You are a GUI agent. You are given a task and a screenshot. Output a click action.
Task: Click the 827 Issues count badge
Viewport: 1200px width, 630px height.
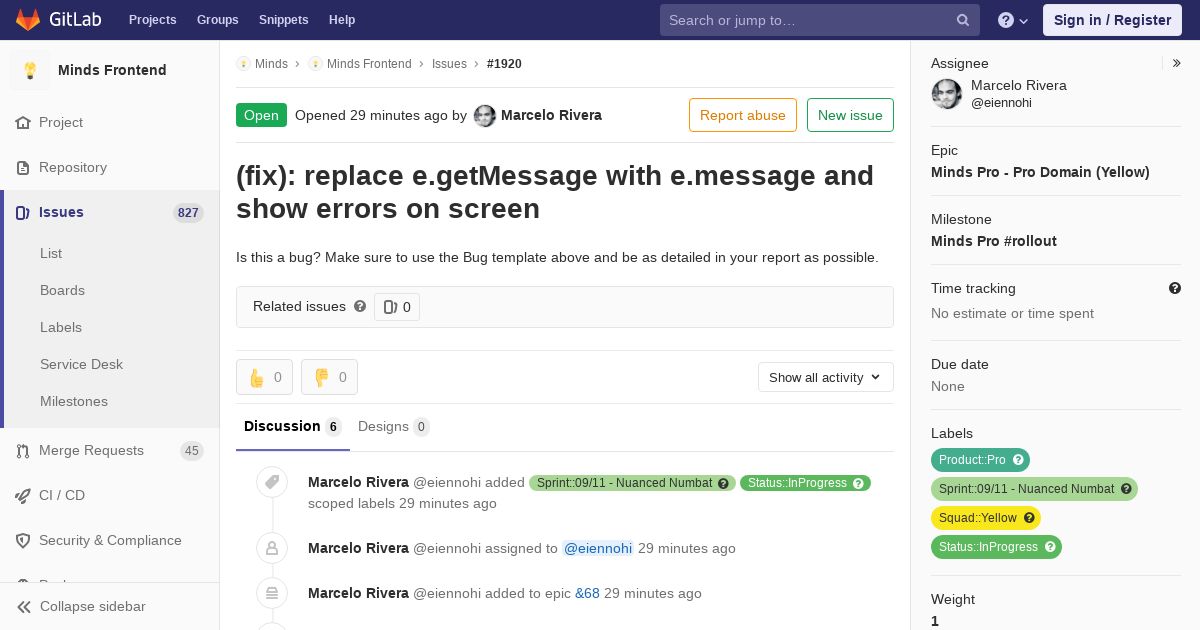point(188,213)
